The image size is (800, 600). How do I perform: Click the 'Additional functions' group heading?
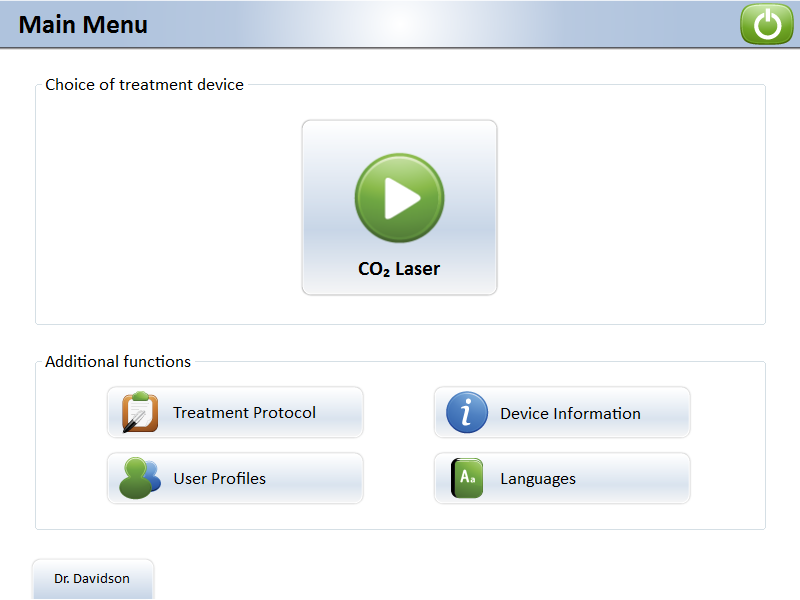pos(118,362)
